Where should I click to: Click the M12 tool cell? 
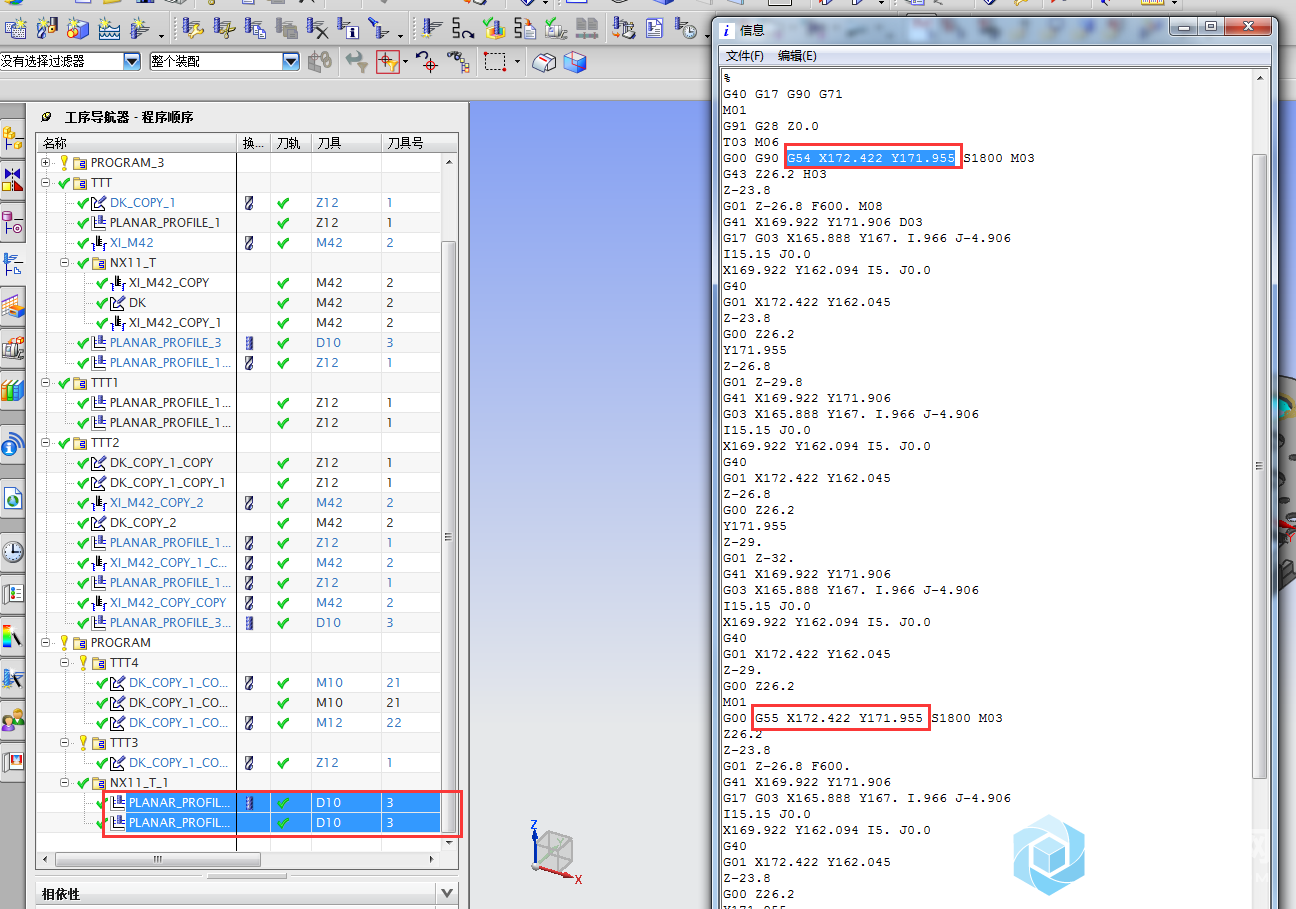(x=345, y=723)
